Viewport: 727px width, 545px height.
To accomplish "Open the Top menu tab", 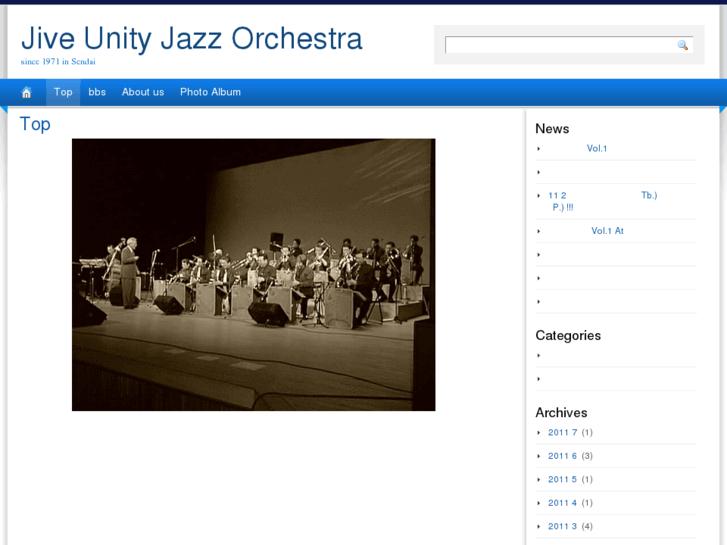I will 63,92.
